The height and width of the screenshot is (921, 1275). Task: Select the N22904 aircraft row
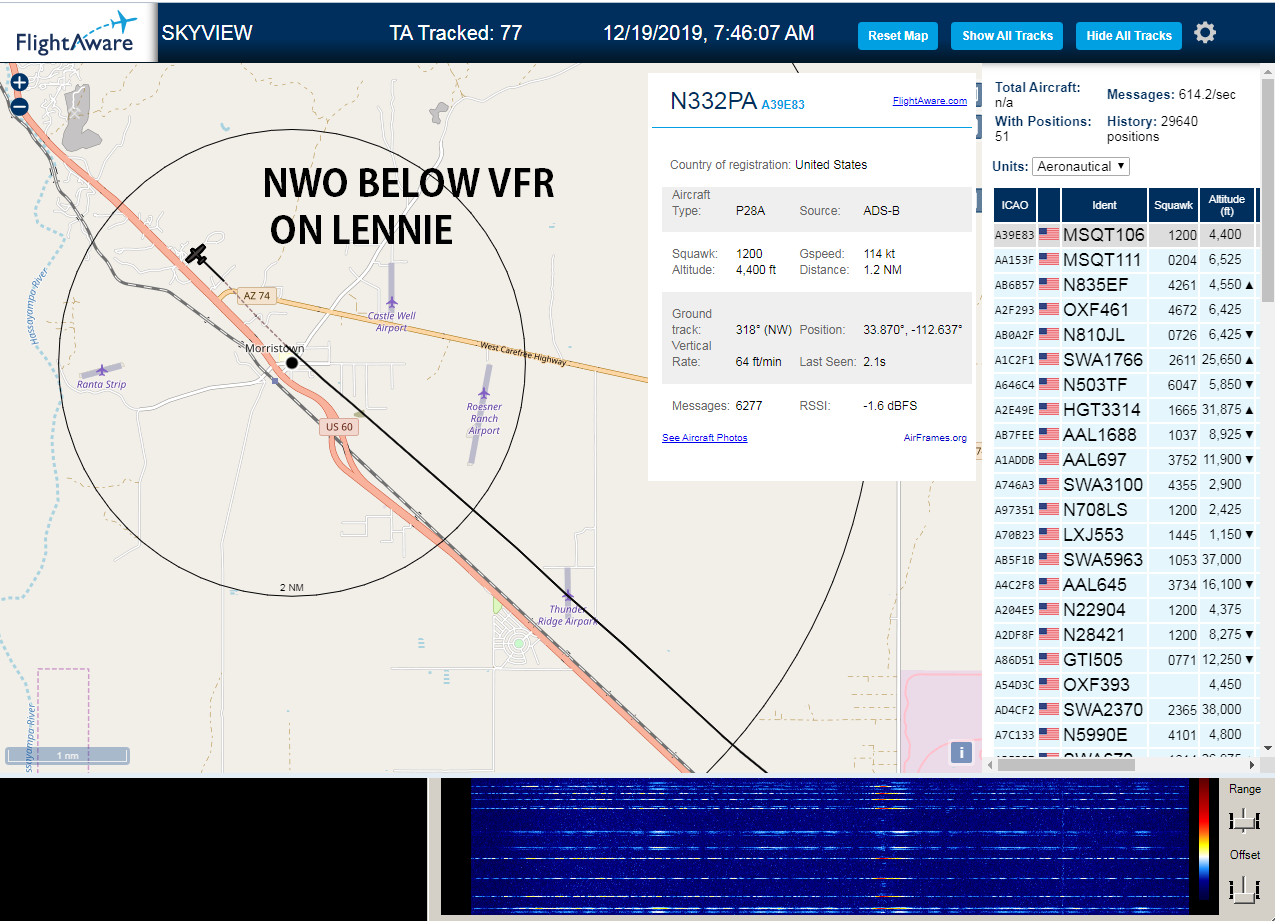click(x=1125, y=610)
